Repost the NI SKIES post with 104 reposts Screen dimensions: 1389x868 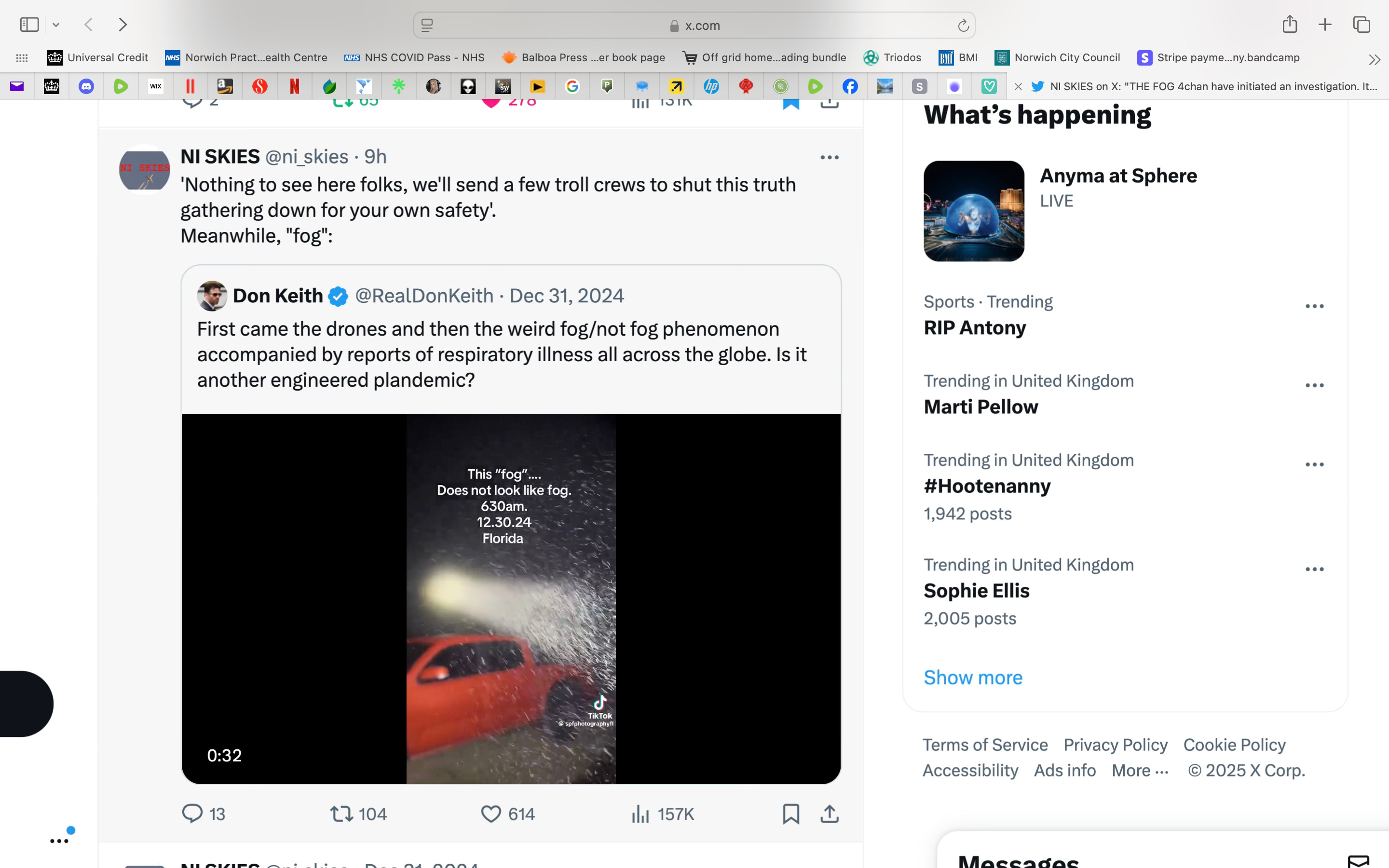point(358,814)
